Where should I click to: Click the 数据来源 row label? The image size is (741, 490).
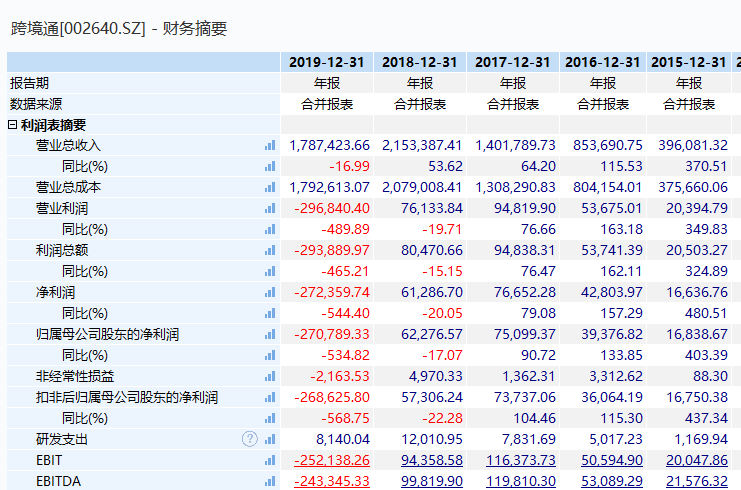pyautogui.click(x=36, y=104)
